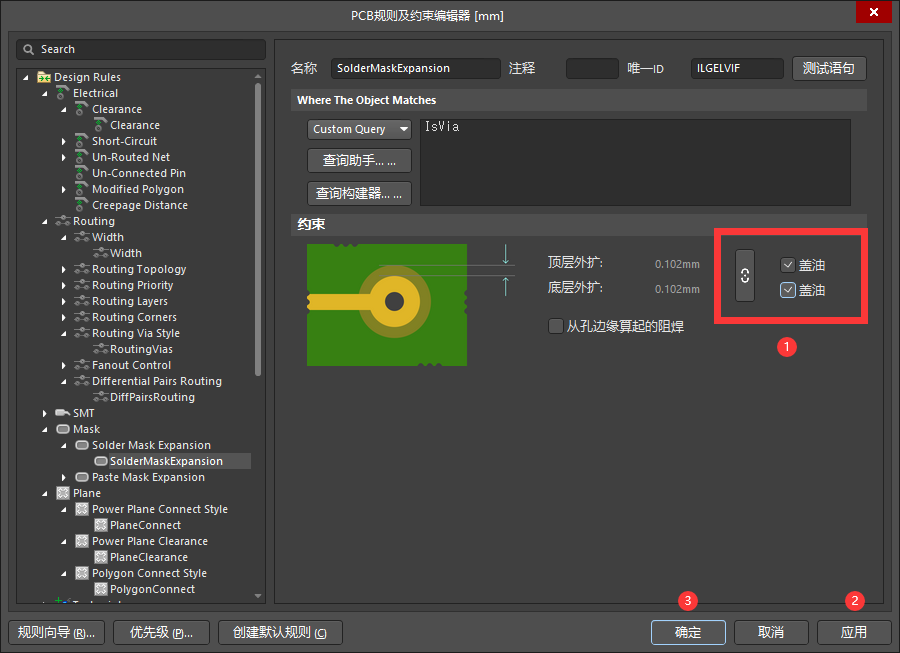Click the Mask category icon
The image size is (900, 653).
pos(63,429)
